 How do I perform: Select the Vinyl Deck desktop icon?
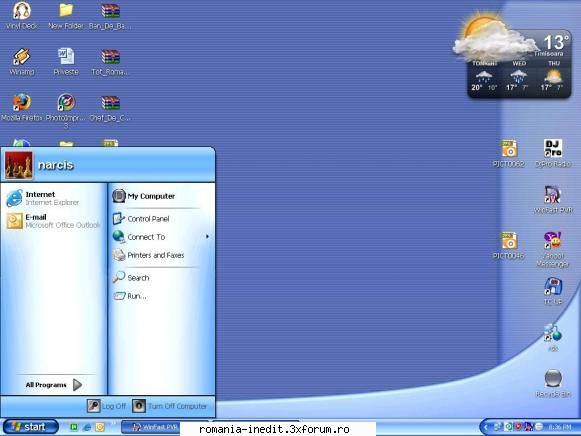[21, 16]
